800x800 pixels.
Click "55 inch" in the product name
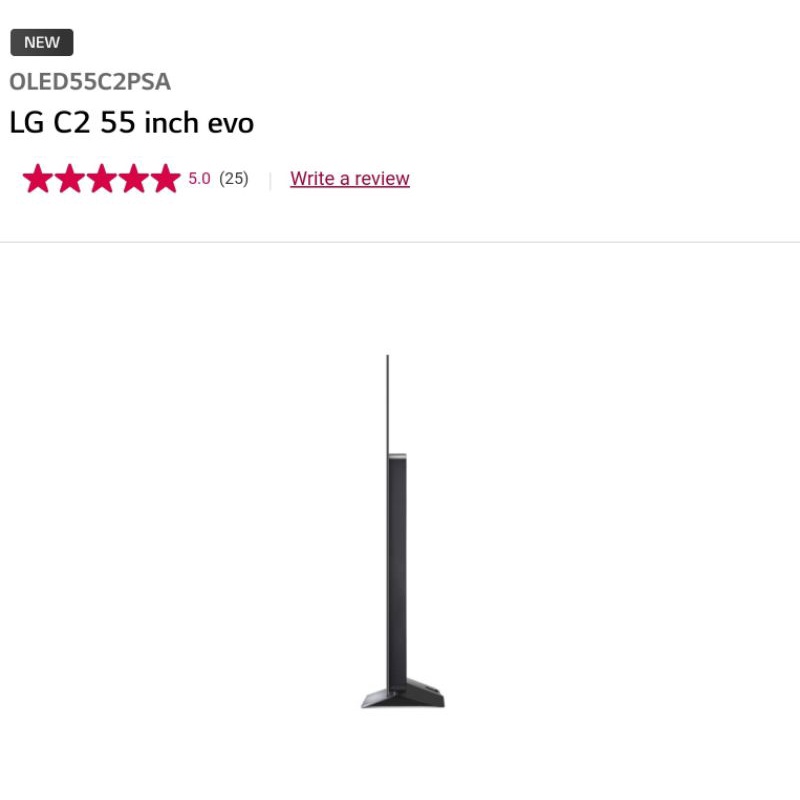coord(149,123)
